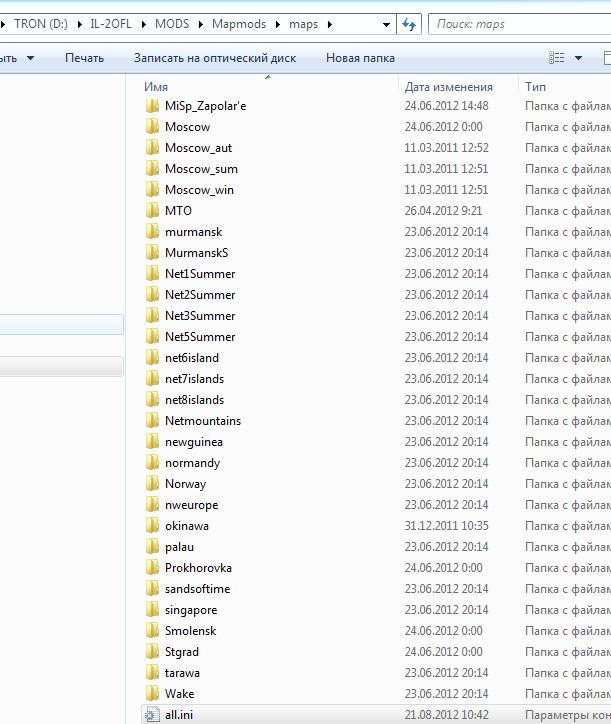Select the Net5Summer folder icon
The height and width of the screenshot is (724, 611).
pyautogui.click(x=152, y=337)
